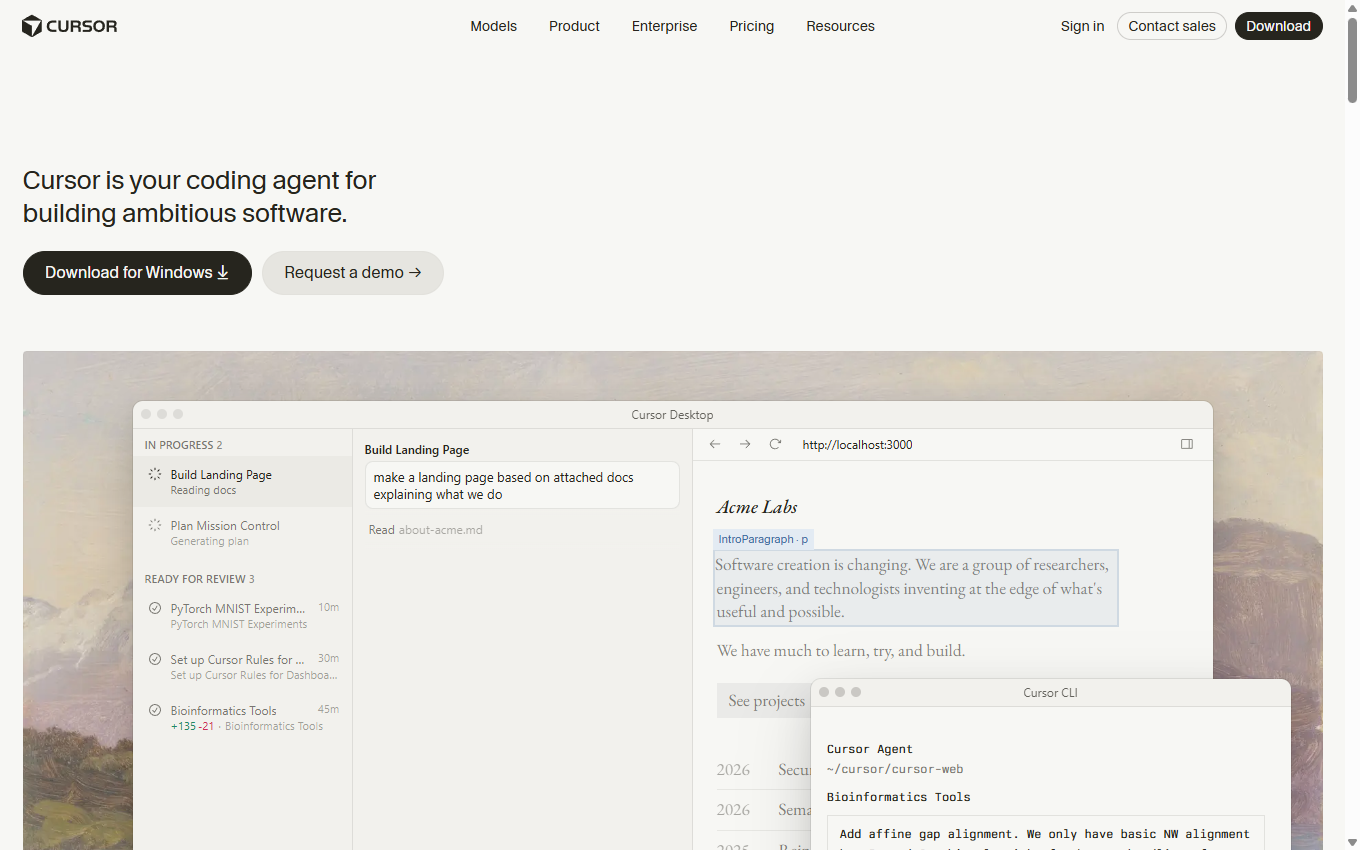Click the Download button in the header
Screen dimensions: 1360x850
coord(1279,26)
